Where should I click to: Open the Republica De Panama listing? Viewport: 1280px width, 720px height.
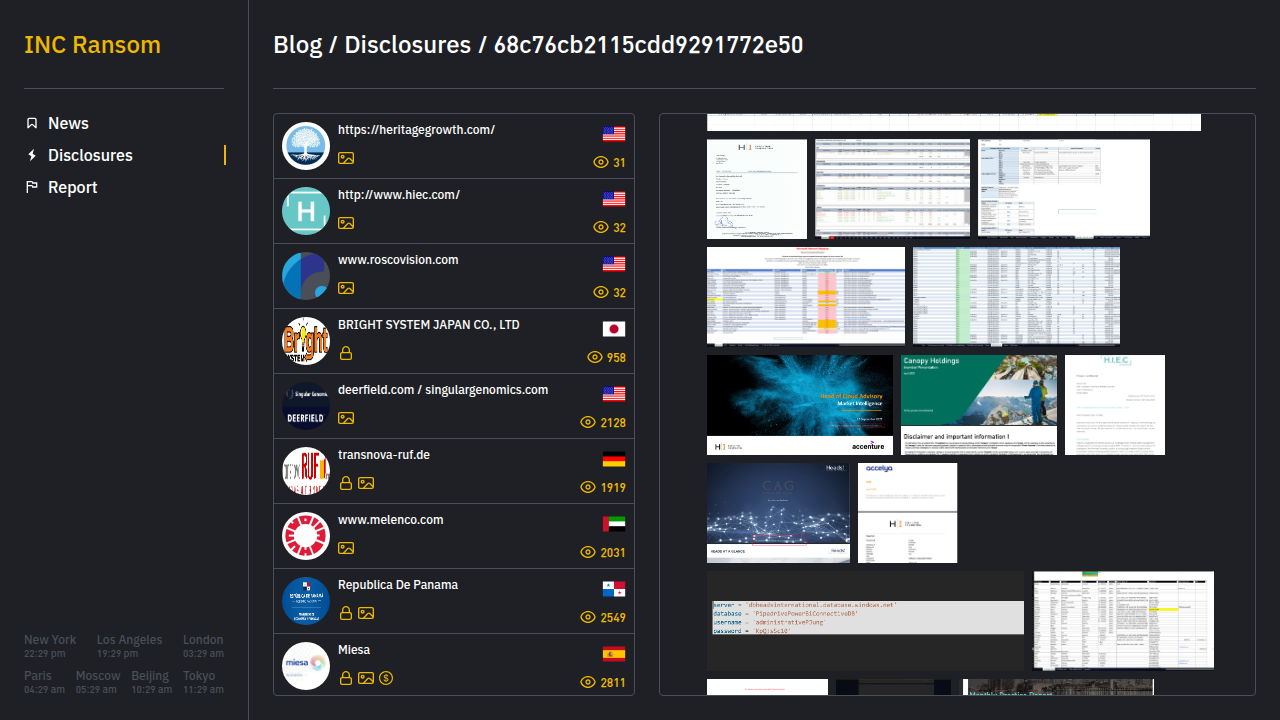click(x=454, y=601)
